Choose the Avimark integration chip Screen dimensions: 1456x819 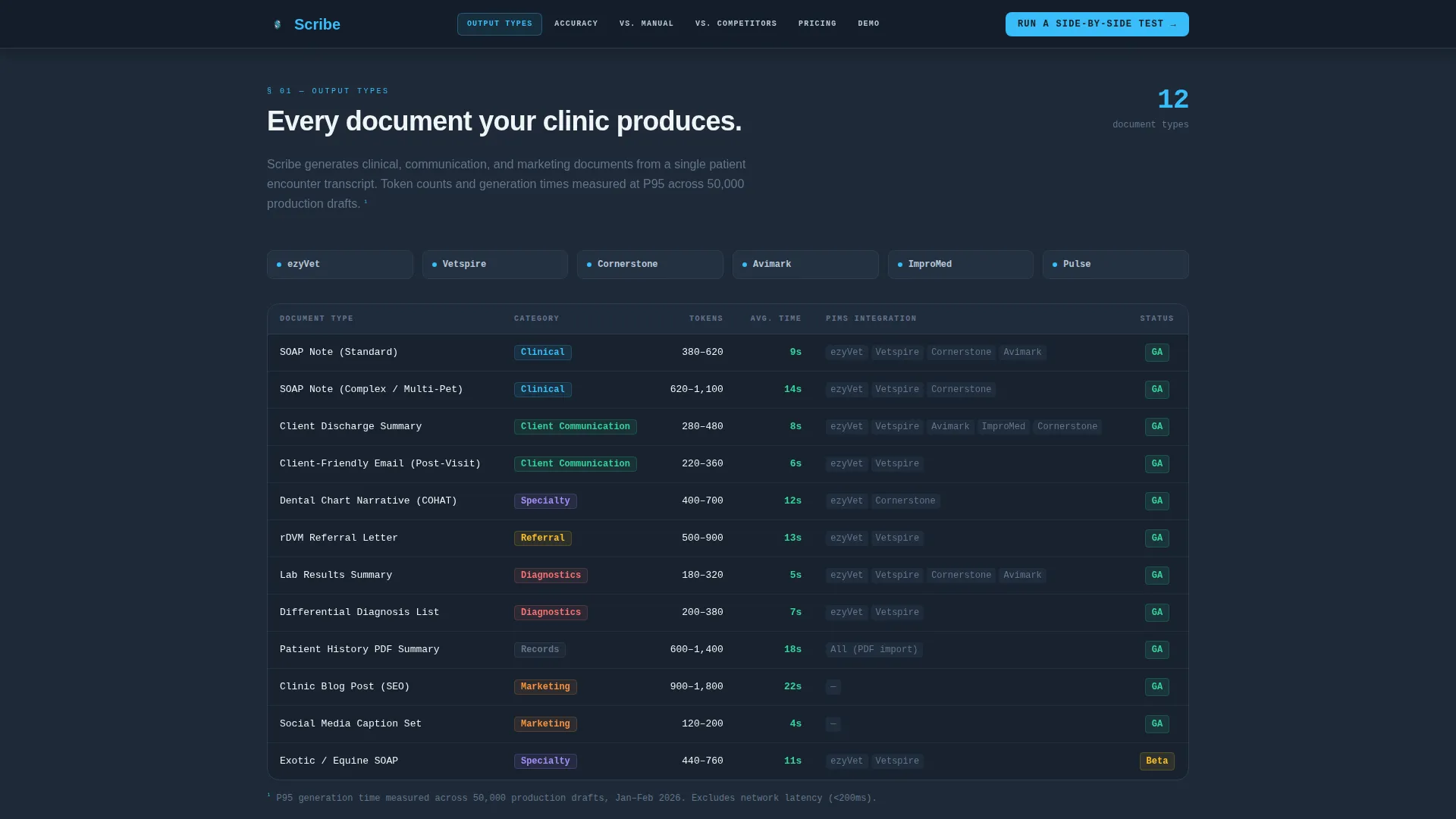click(805, 265)
